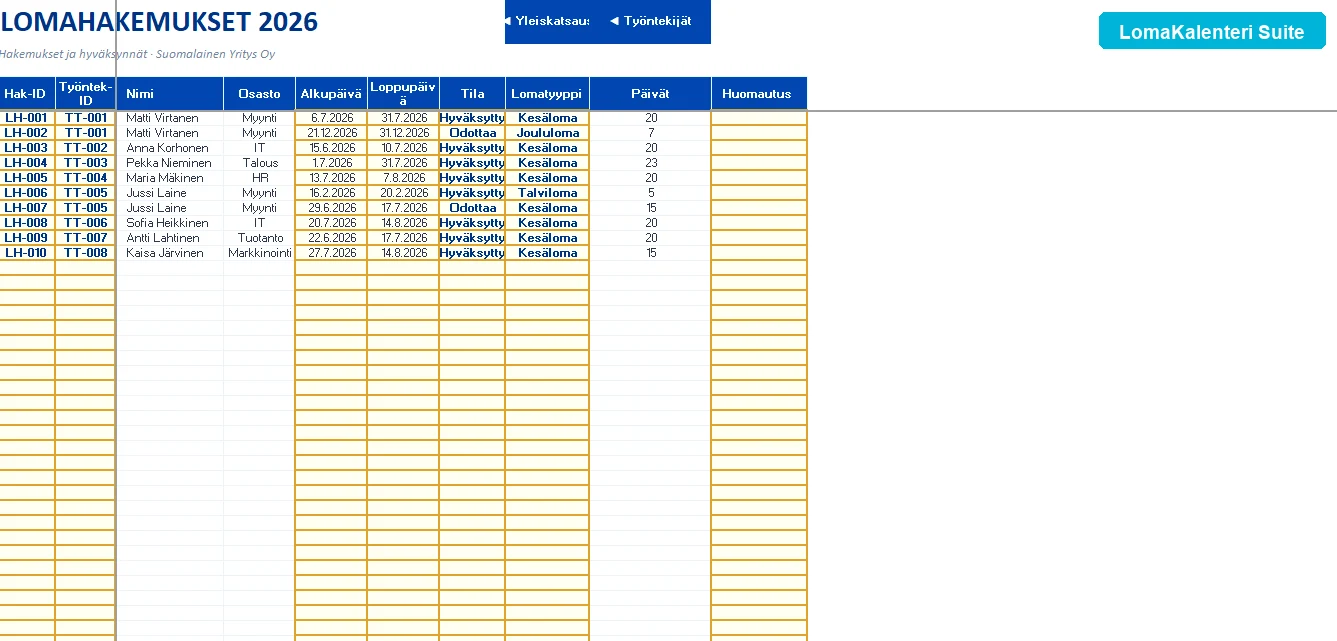Click the Työntek-ID column header

(x=86, y=94)
